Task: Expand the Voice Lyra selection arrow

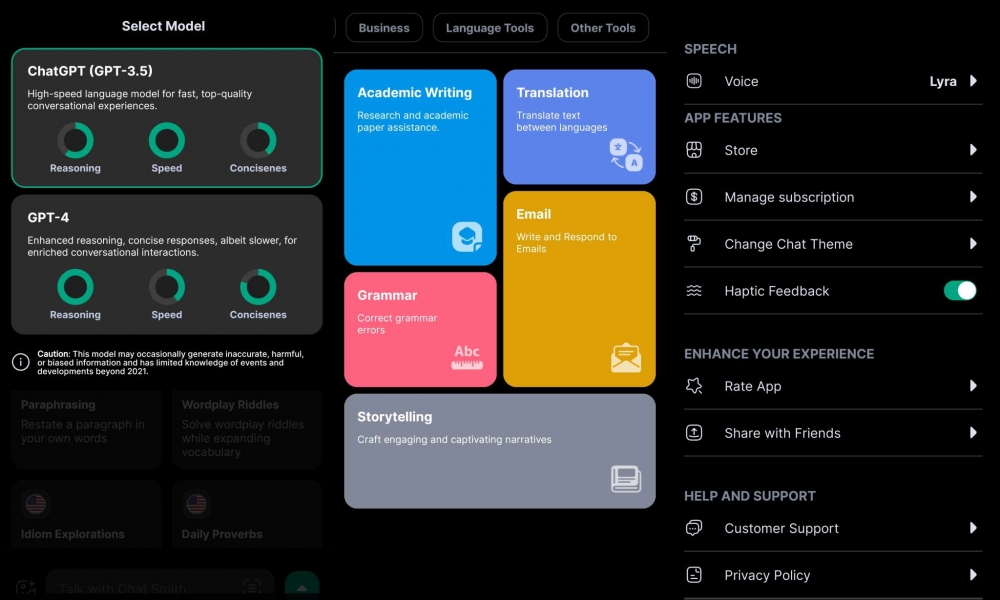Action: coord(973,81)
